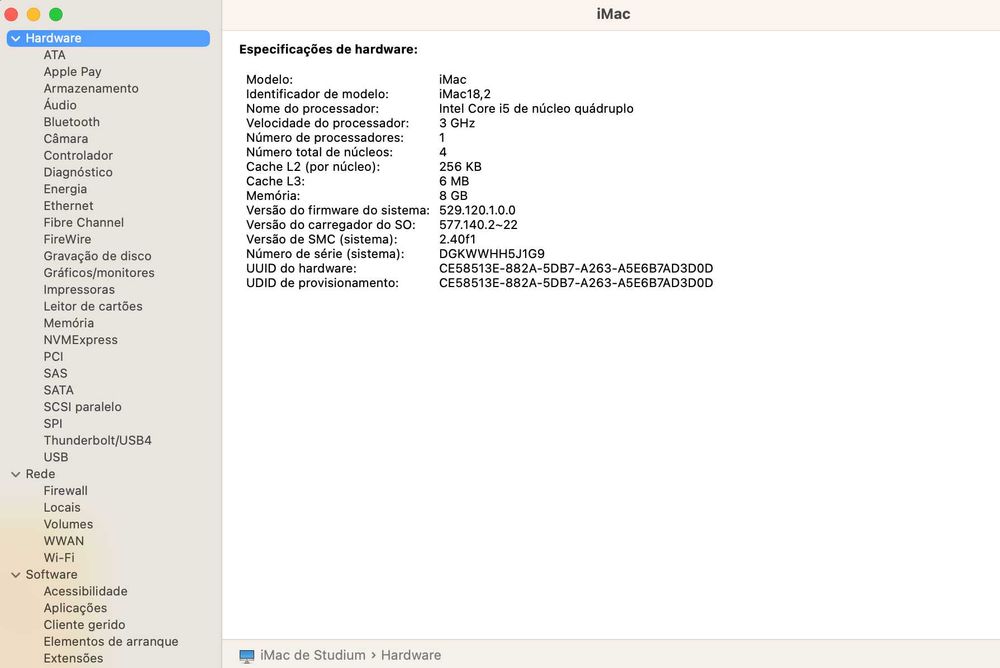Collapse the Hardware section chevron
The image size is (1000, 668).
(x=16, y=38)
